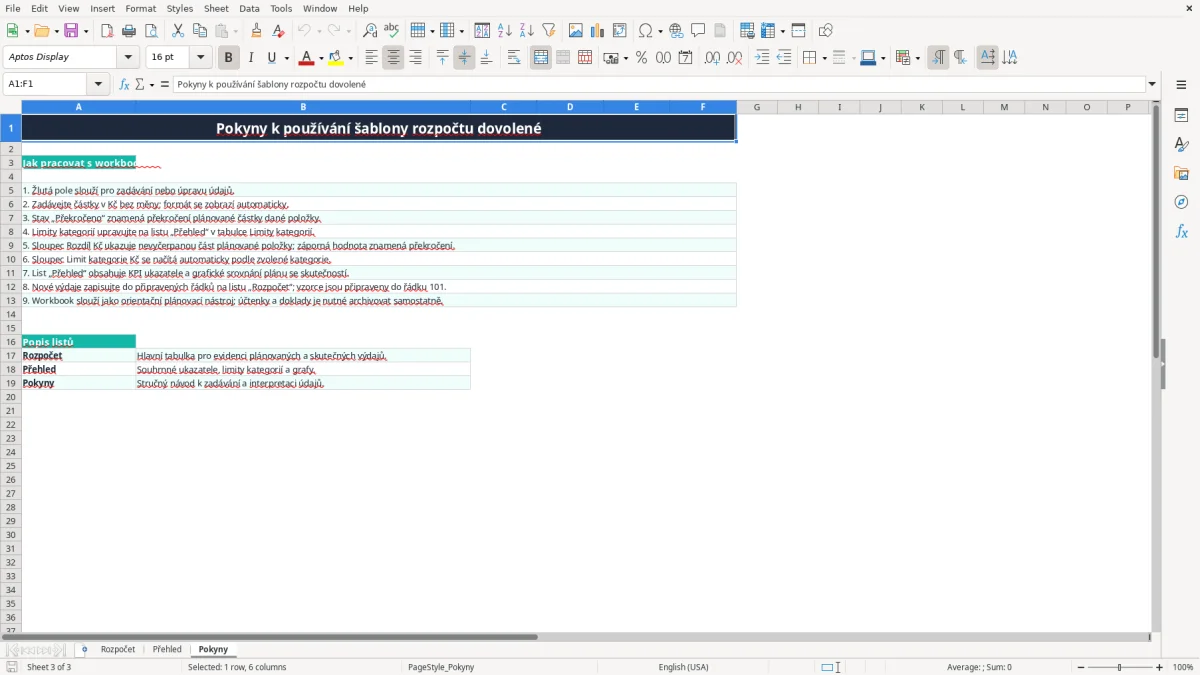Format the cells as percent
This screenshot has height=675, width=1200.
click(x=641, y=58)
